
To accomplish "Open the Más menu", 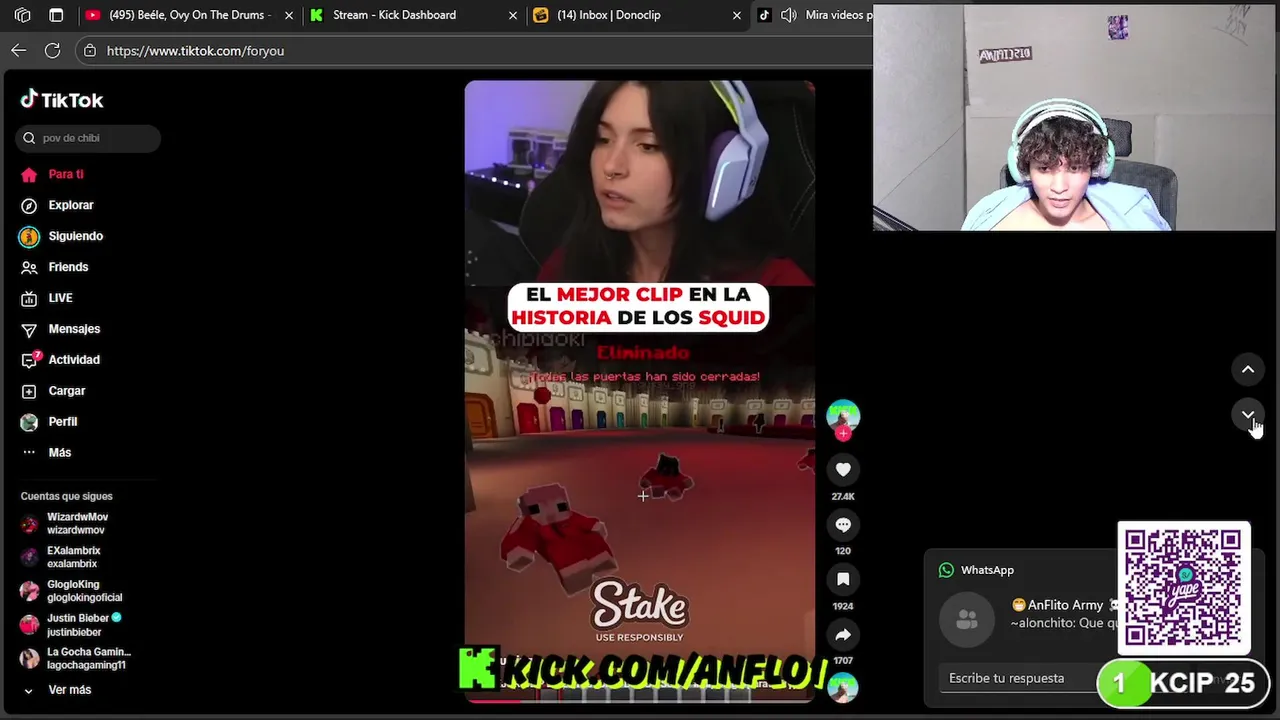I will (60, 453).
